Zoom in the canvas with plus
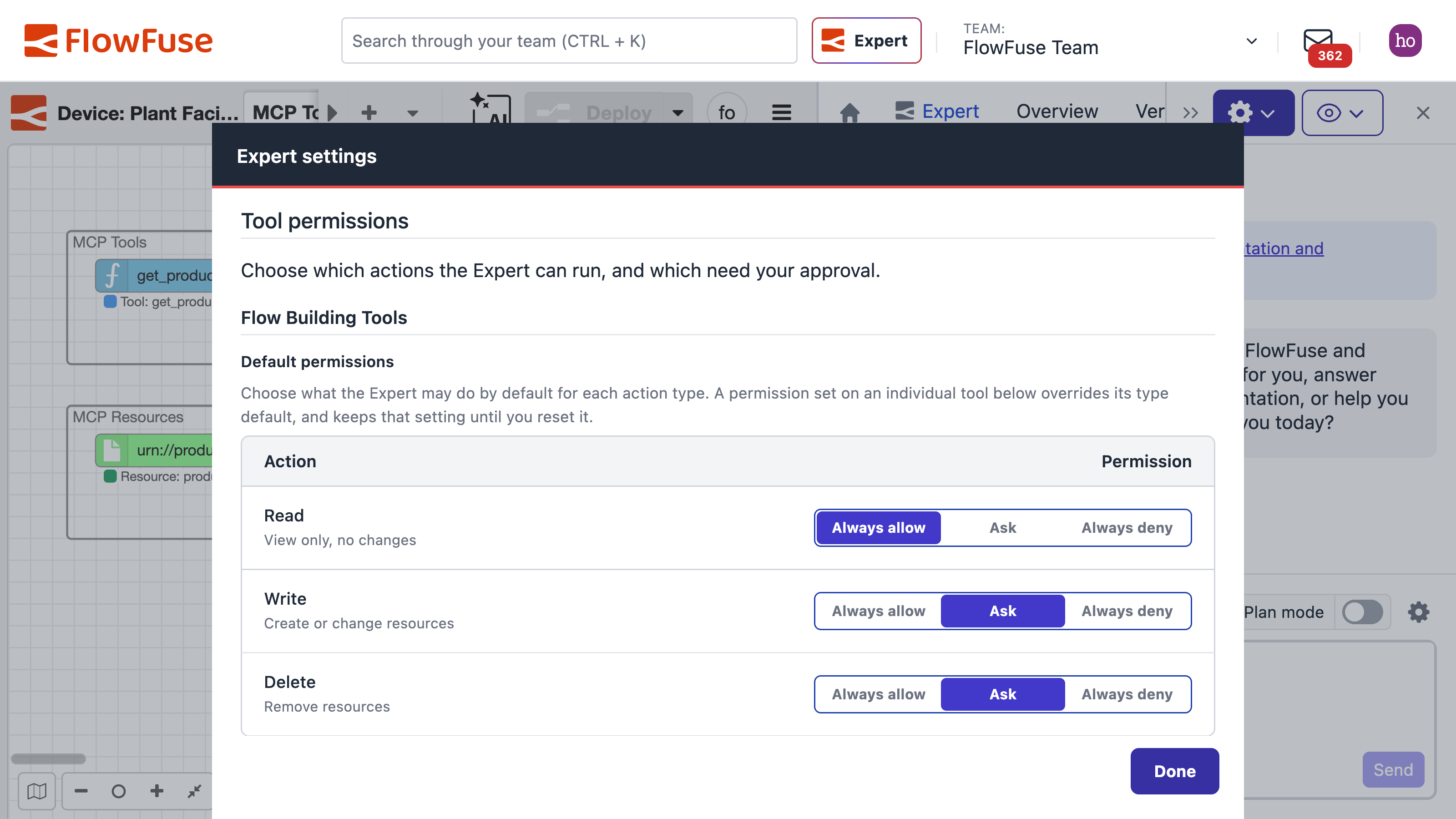Viewport: 1456px width, 819px height. (x=157, y=791)
